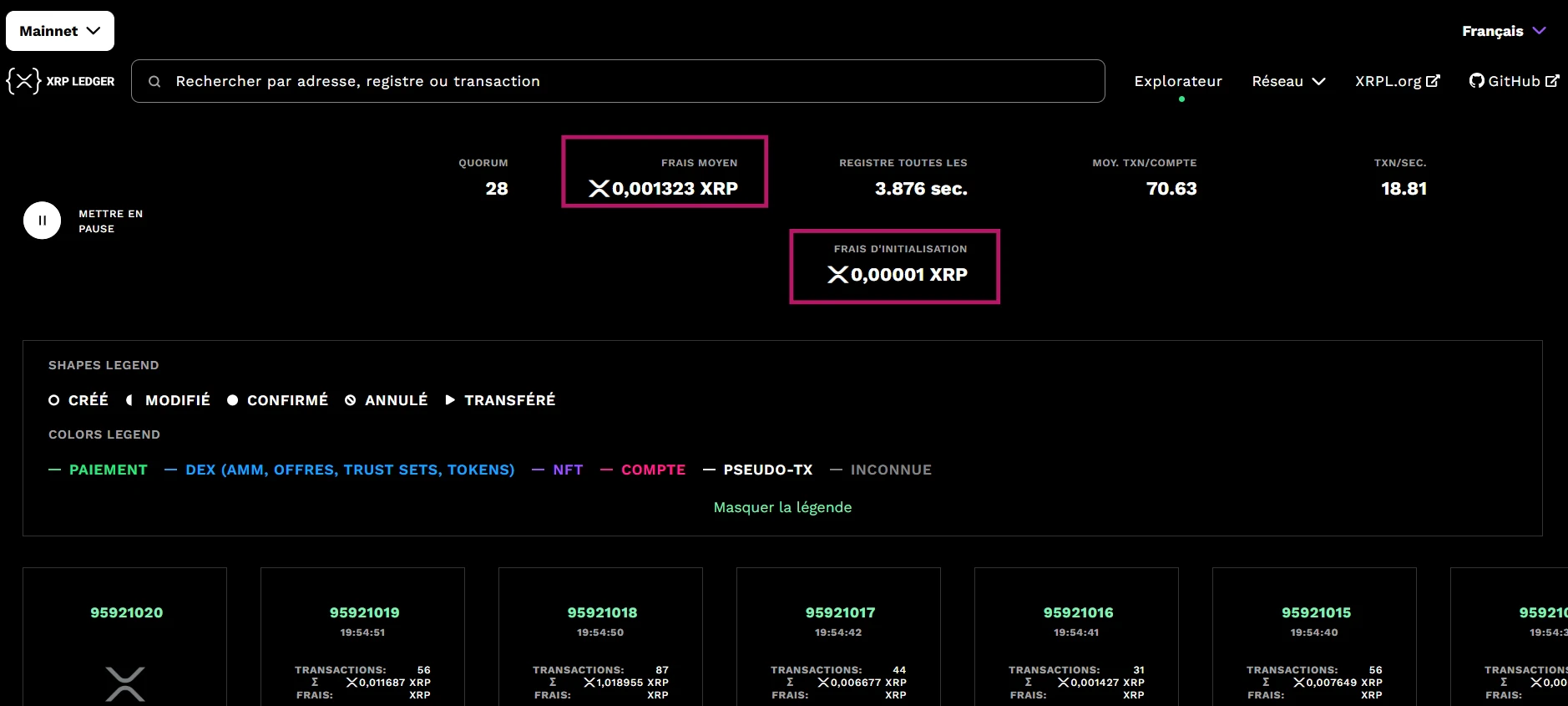Click the Confirmé filled circle legend icon
The width and height of the screenshot is (1568, 706).
pyautogui.click(x=232, y=400)
